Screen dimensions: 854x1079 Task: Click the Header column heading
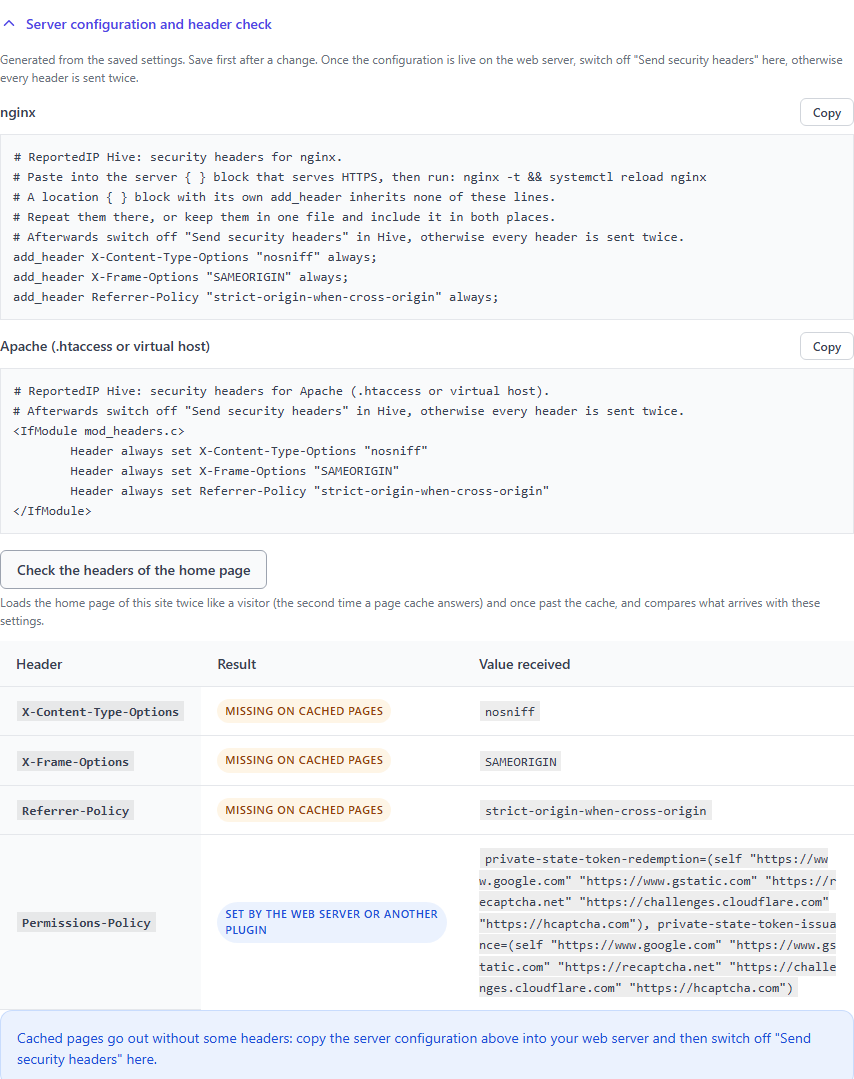point(39,664)
